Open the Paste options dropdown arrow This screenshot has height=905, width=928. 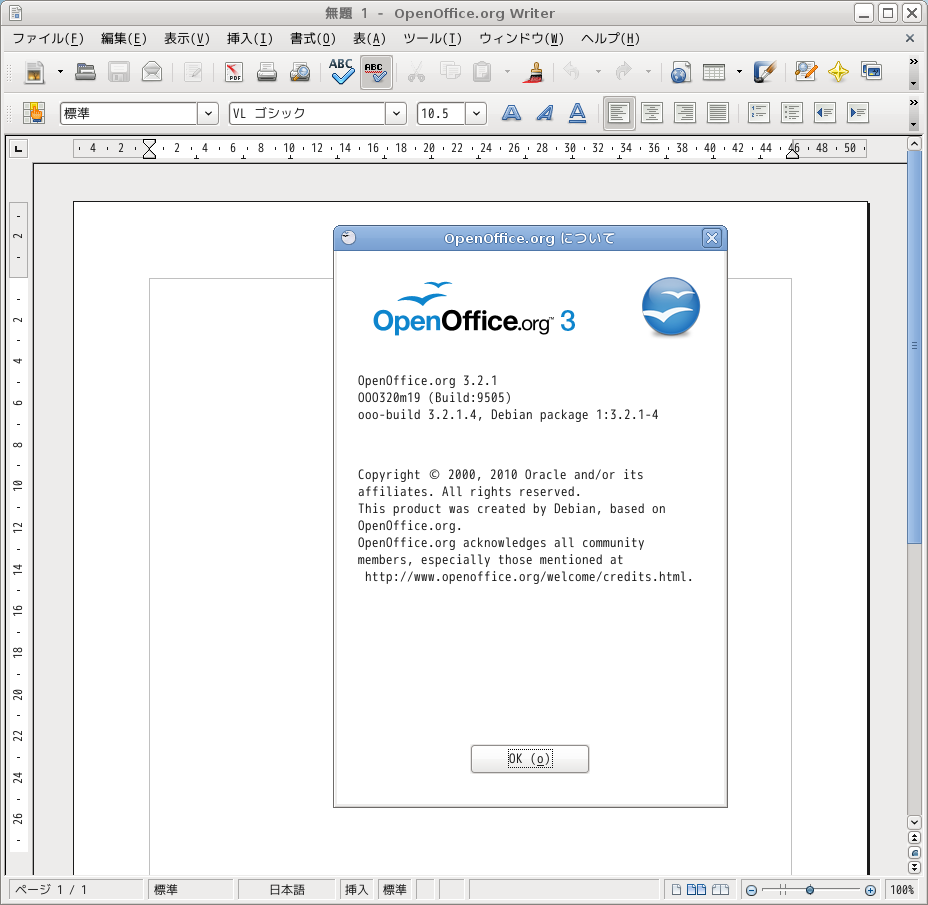(x=508, y=72)
